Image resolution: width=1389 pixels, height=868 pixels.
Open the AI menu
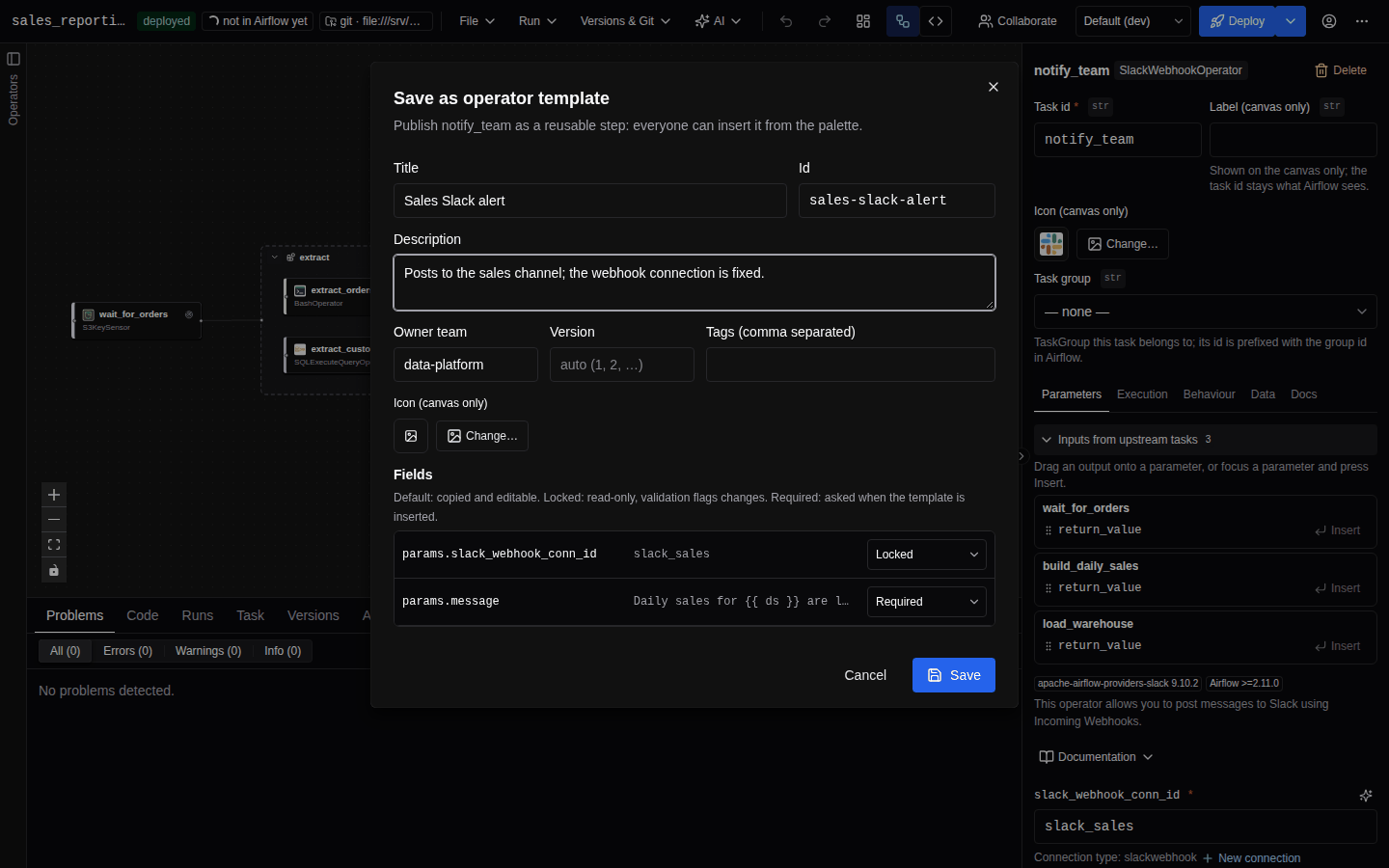(x=718, y=21)
